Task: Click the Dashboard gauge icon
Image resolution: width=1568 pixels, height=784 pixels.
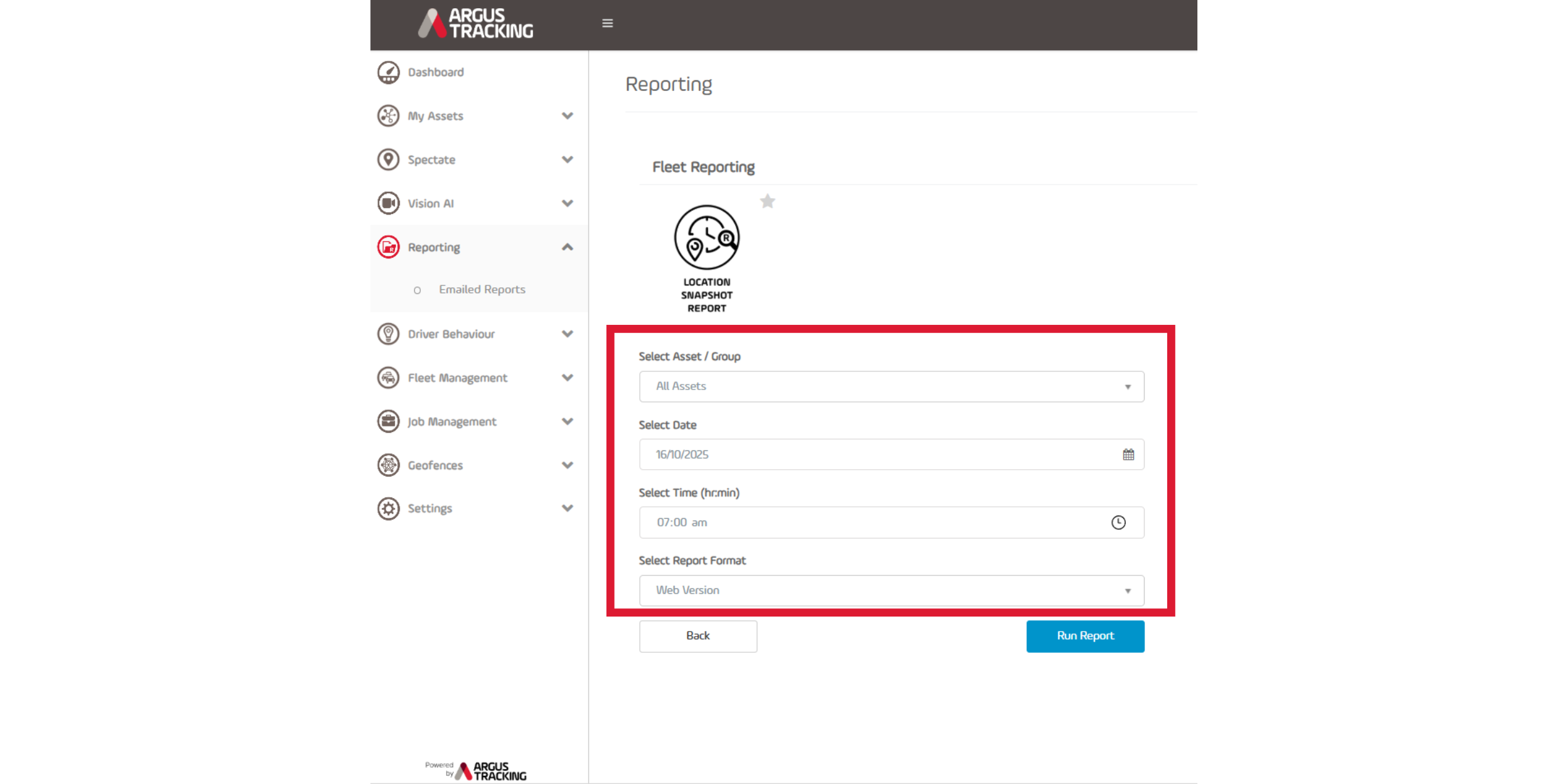Action: click(388, 72)
